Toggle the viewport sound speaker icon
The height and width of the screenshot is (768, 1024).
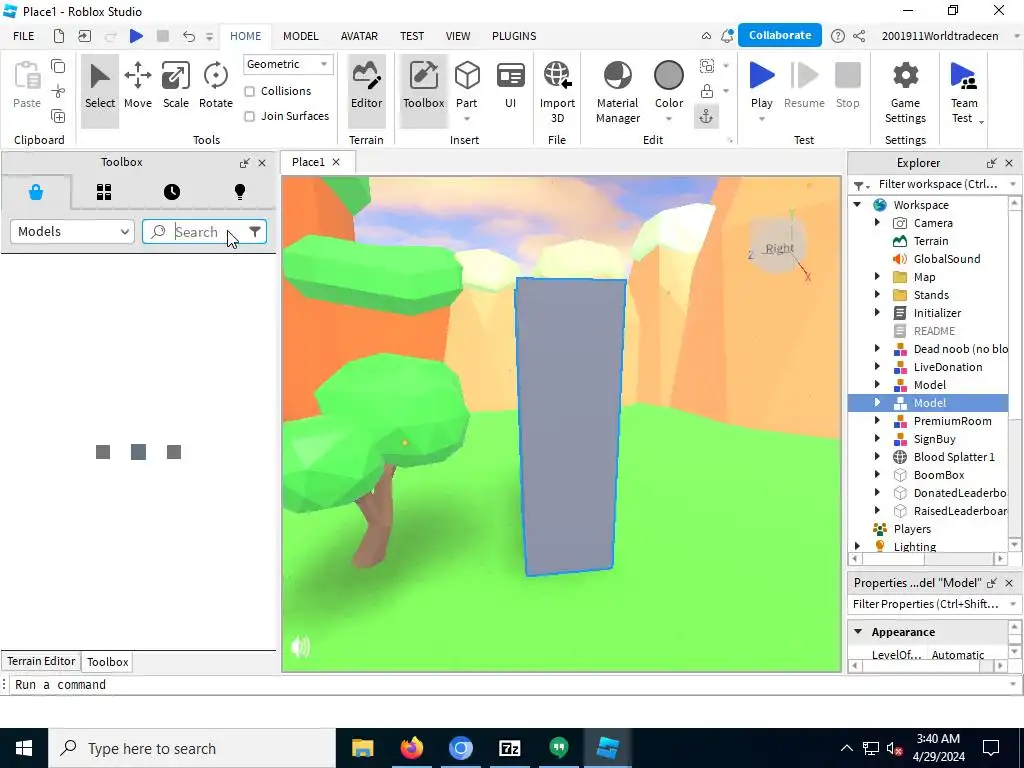click(300, 647)
